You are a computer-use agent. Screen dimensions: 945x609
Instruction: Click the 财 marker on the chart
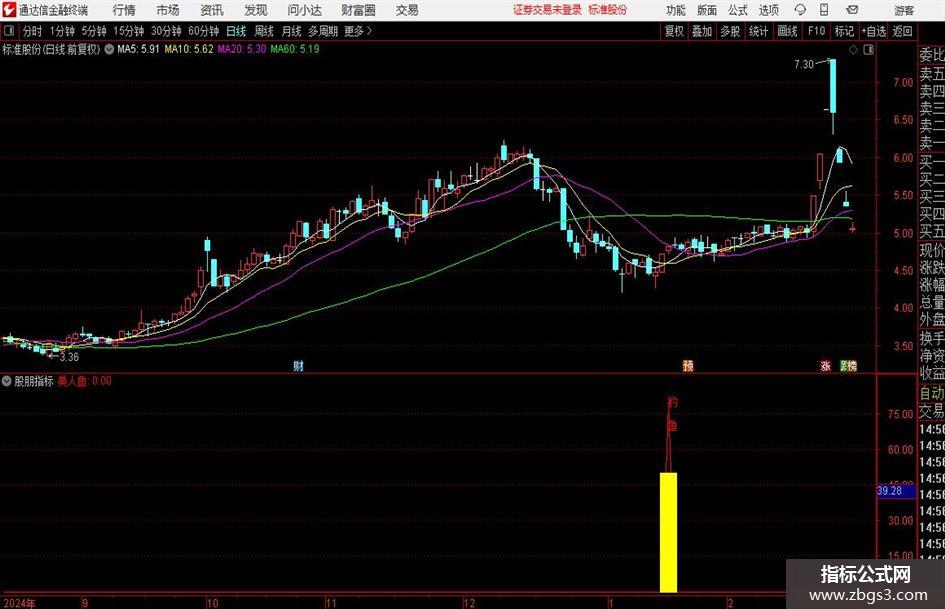[298, 365]
